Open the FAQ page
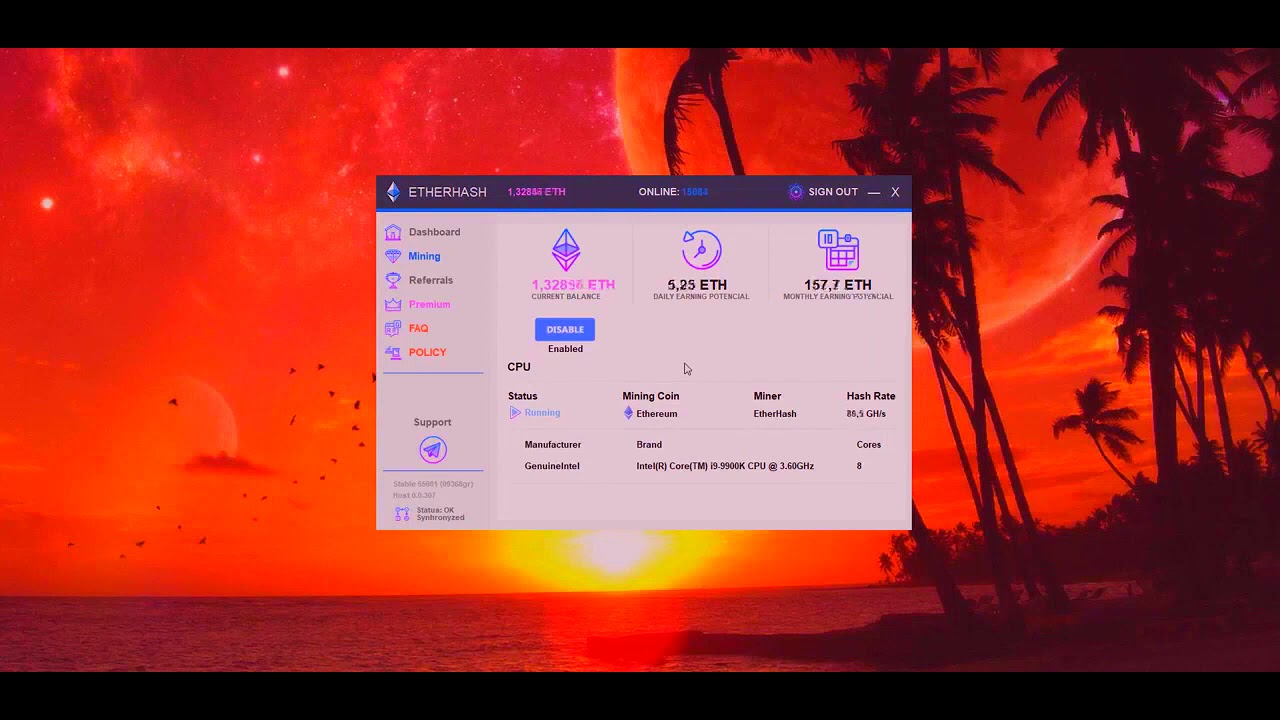1280x720 pixels. 418,328
